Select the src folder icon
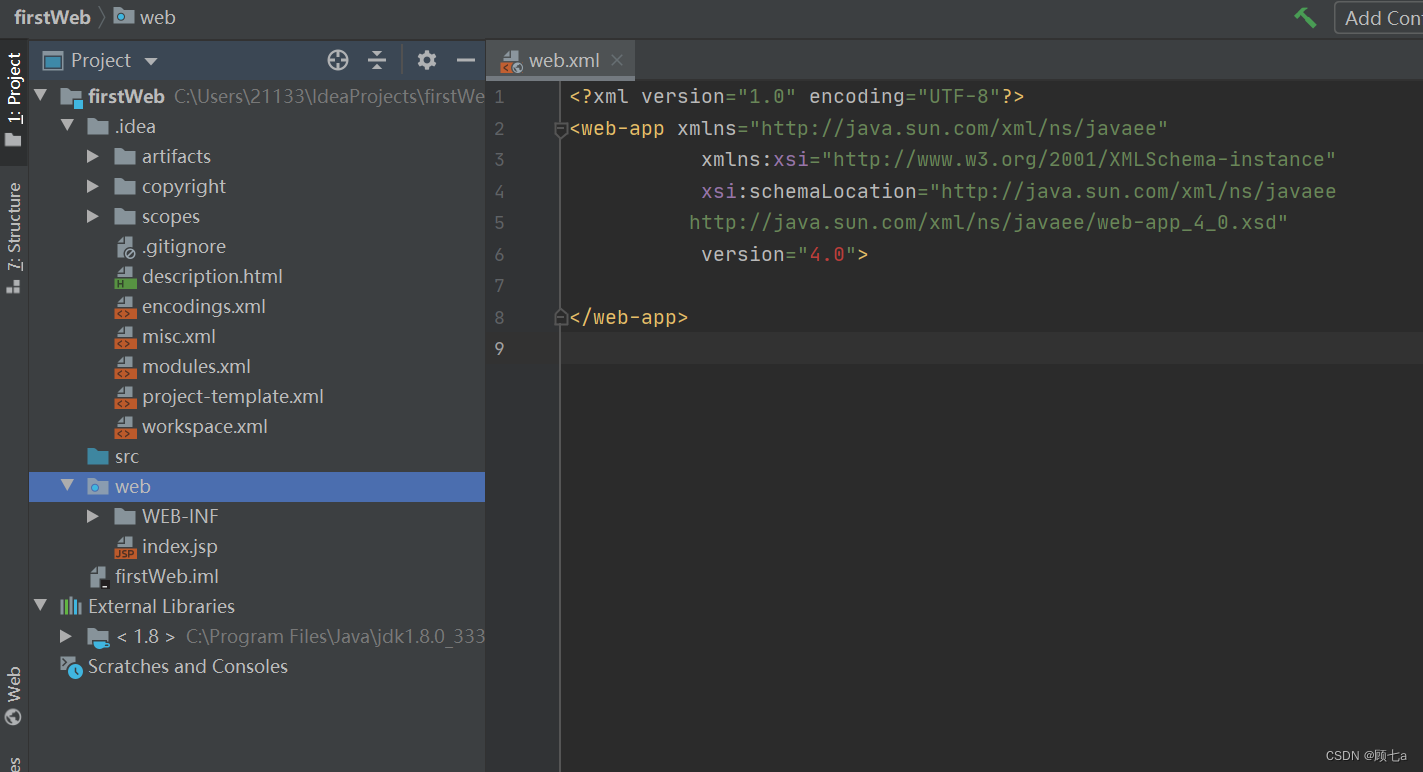Viewport: 1423px width, 772px height. tap(98, 456)
